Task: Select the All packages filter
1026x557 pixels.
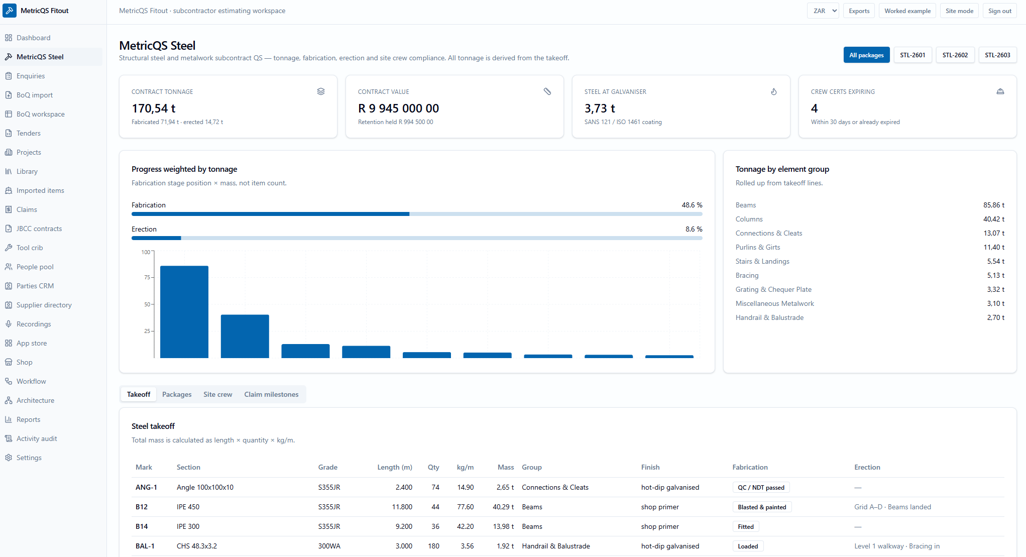Action: [x=866, y=55]
